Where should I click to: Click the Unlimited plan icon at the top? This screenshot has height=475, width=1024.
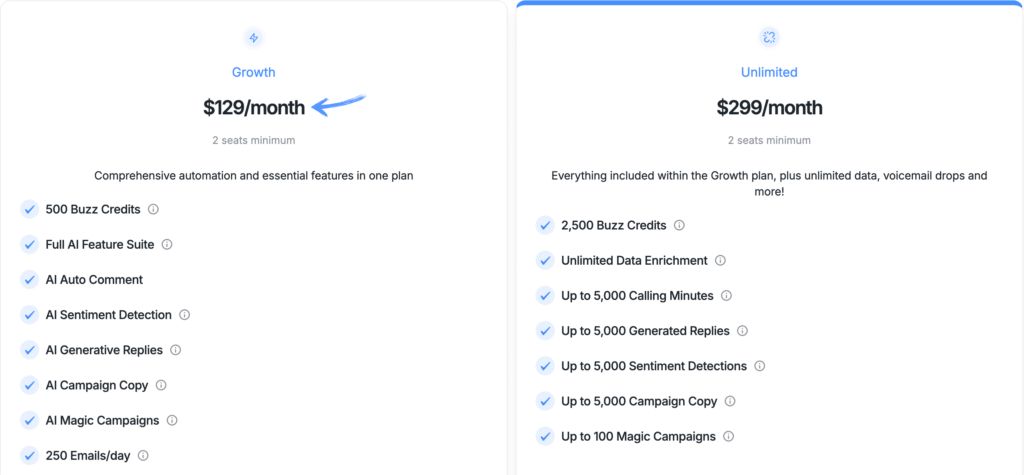point(769,38)
